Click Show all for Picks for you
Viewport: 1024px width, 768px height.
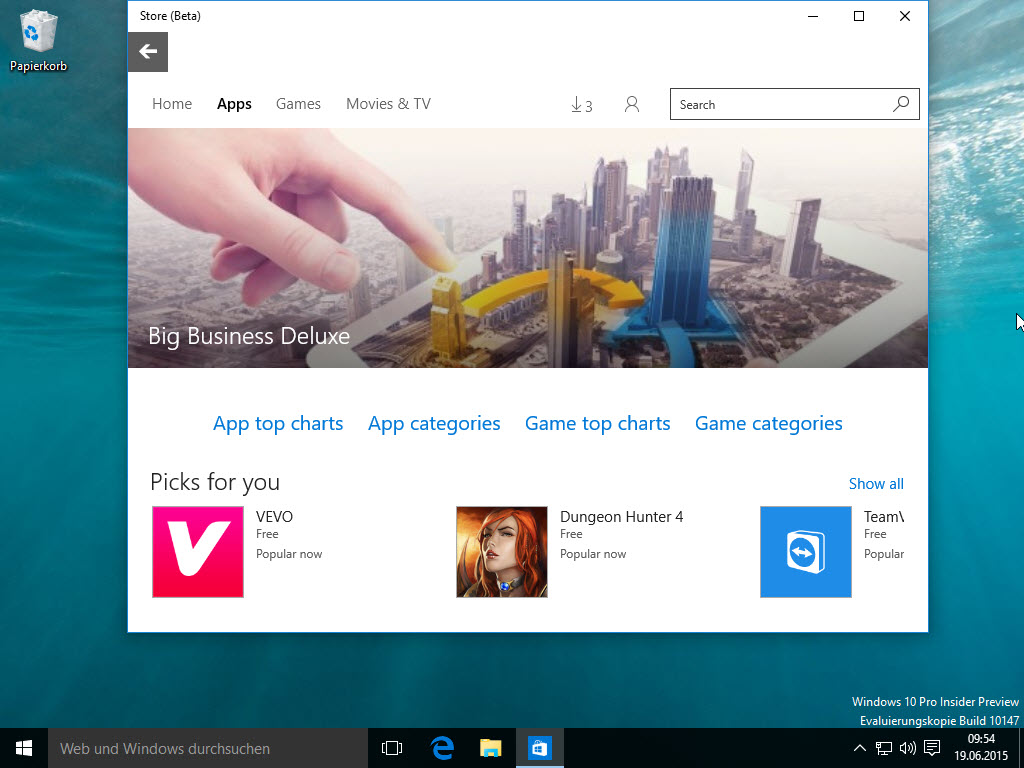[876, 484]
